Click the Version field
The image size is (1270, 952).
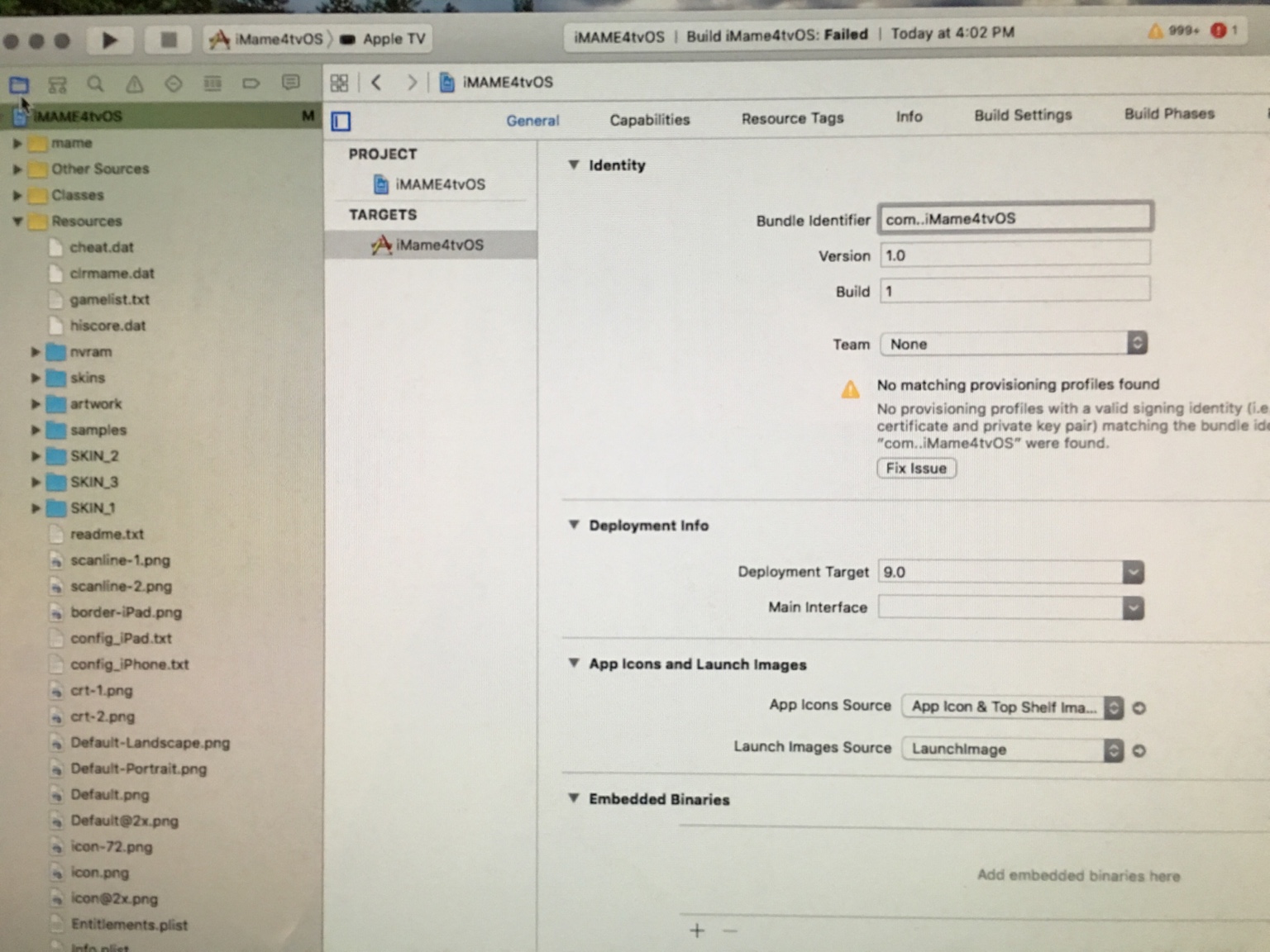point(1015,255)
